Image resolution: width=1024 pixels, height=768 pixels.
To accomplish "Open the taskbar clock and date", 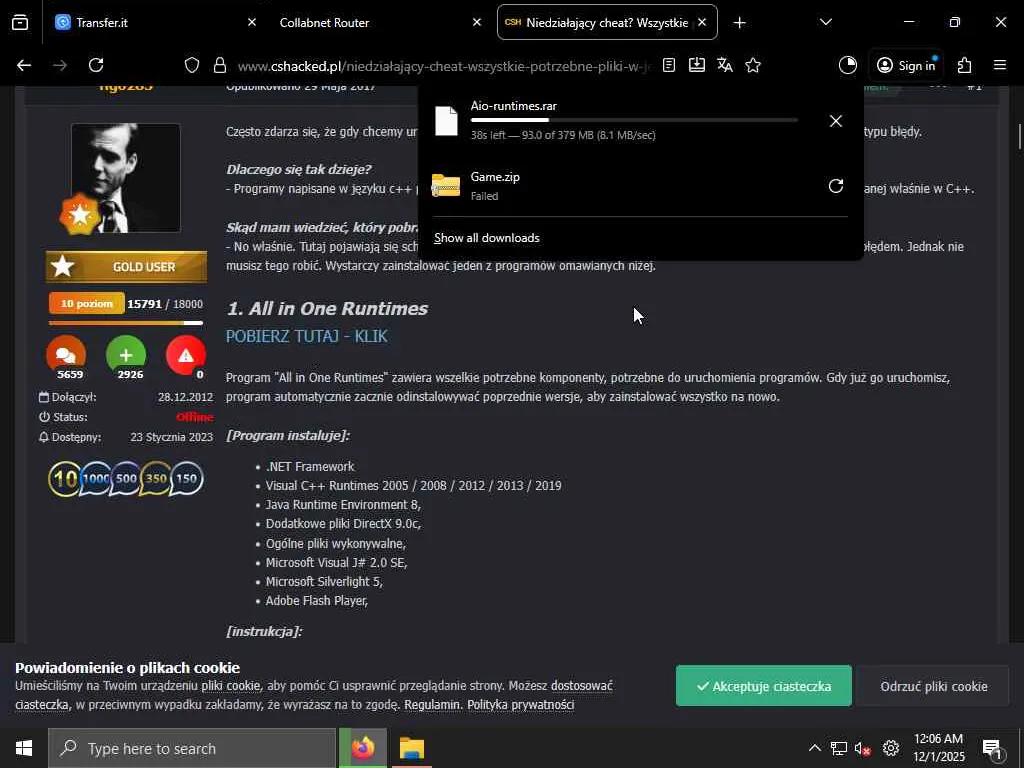I will coord(938,748).
